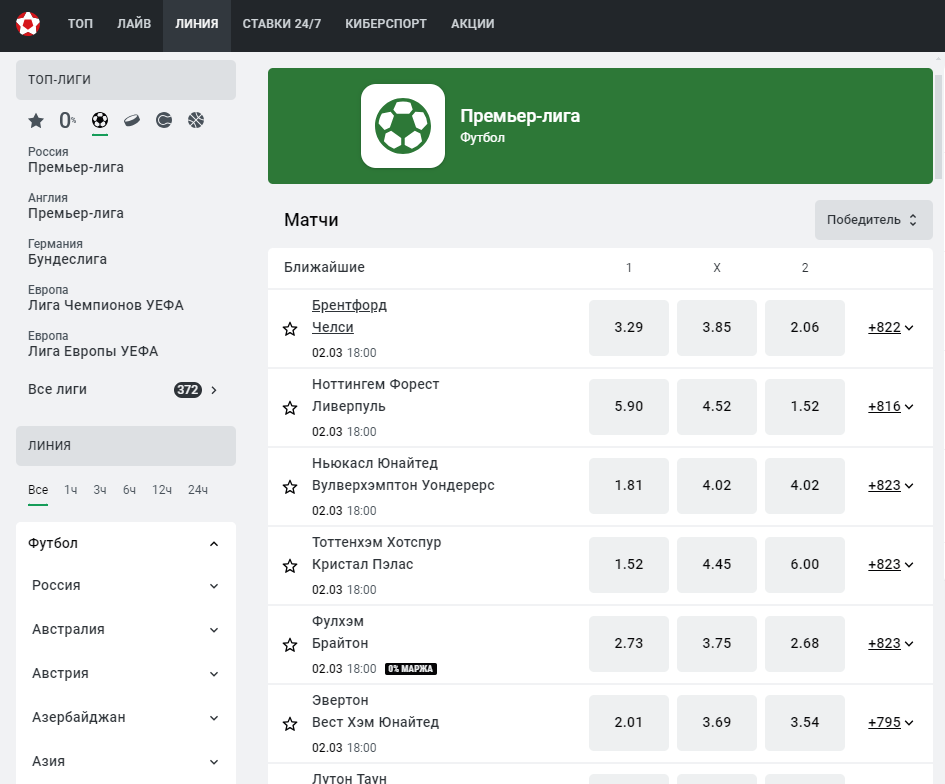Click the red soccer ball site logo
945x784 pixels.
coord(28,24)
